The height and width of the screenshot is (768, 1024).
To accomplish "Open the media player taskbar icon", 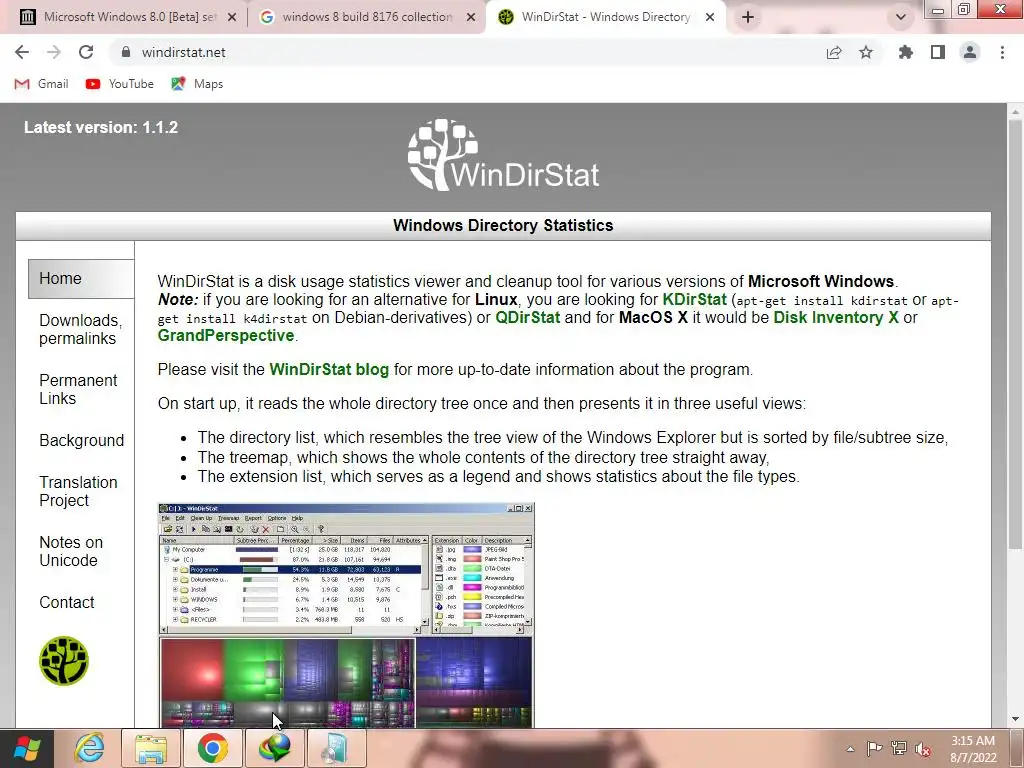I will point(336,748).
